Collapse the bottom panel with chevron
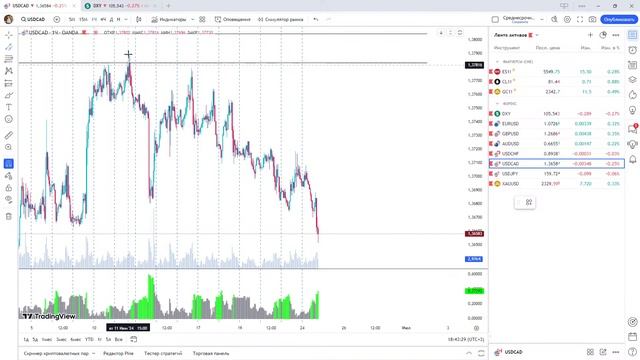 pyautogui.click(x=469, y=353)
